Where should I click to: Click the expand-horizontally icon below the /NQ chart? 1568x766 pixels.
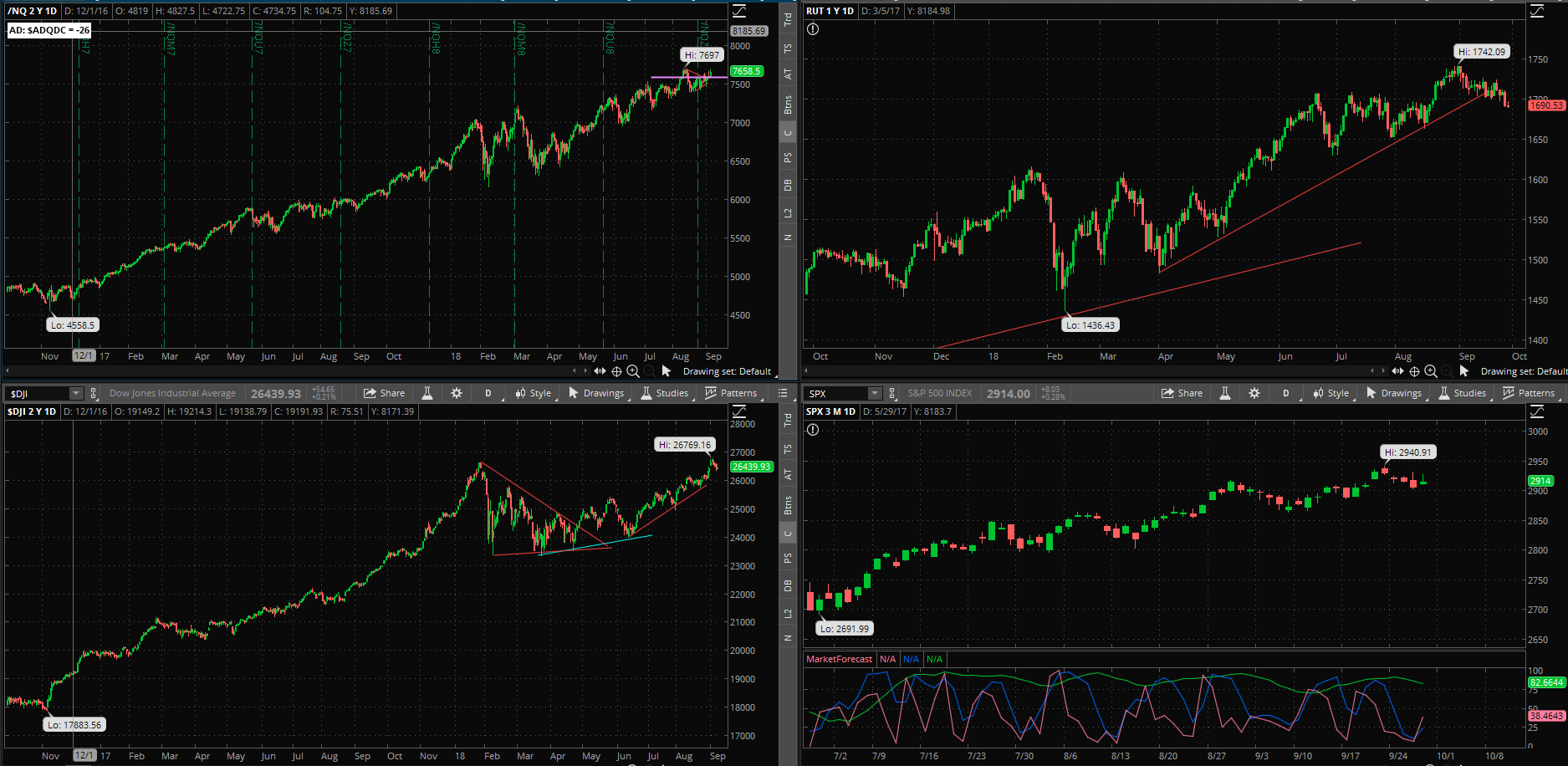coord(600,370)
